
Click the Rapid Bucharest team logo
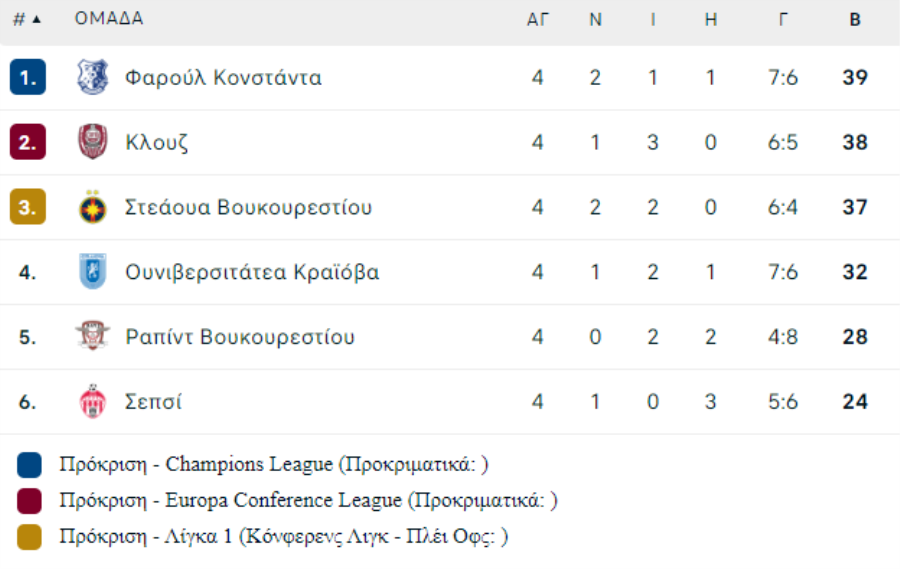pyautogui.click(x=92, y=337)
